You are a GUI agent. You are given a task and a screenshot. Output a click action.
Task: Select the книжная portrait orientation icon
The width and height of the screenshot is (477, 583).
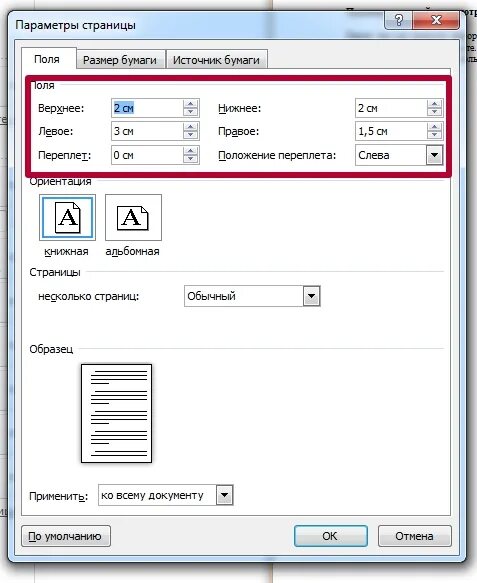[x=67, y=218]
